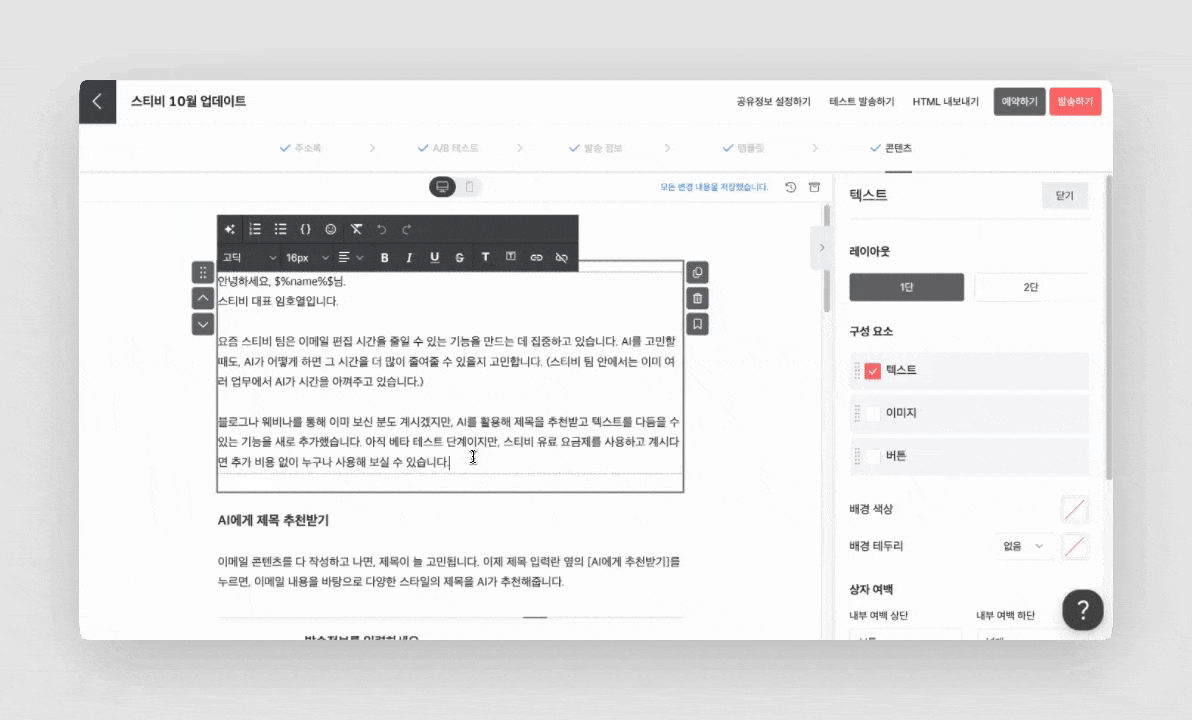
Task: Toggle underline formatting
Action: tap(434, 258)
